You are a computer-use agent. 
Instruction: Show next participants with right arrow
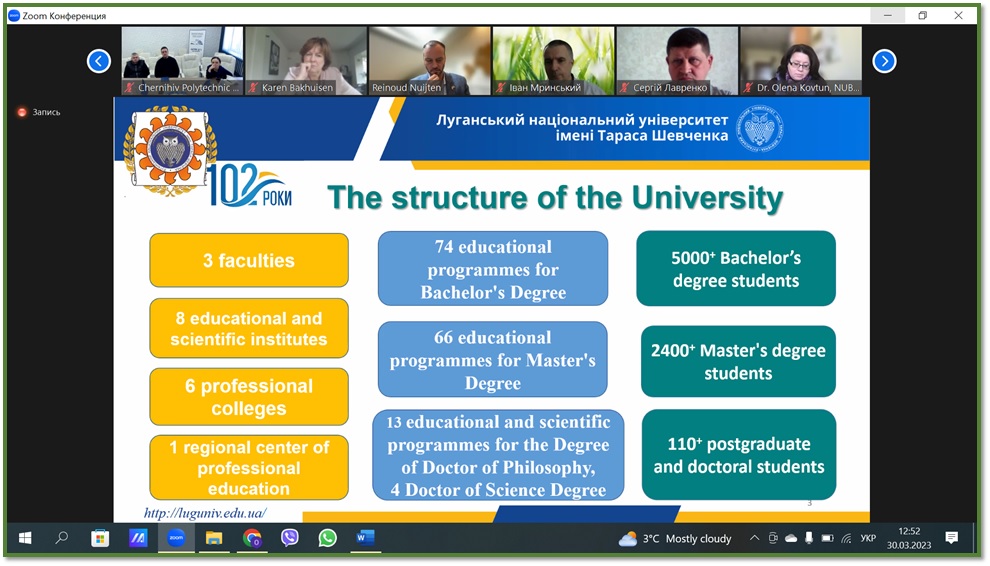click(x=884, y=61)
